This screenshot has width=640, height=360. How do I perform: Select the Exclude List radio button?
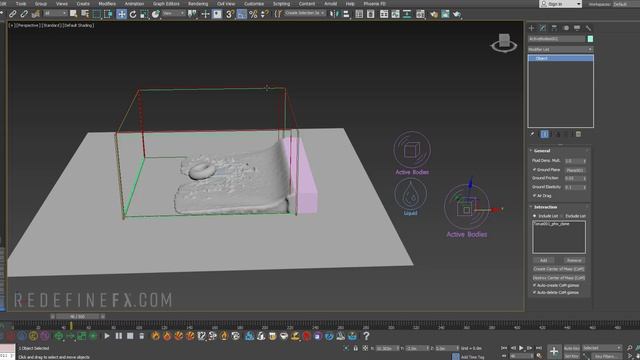click(562, 216)
